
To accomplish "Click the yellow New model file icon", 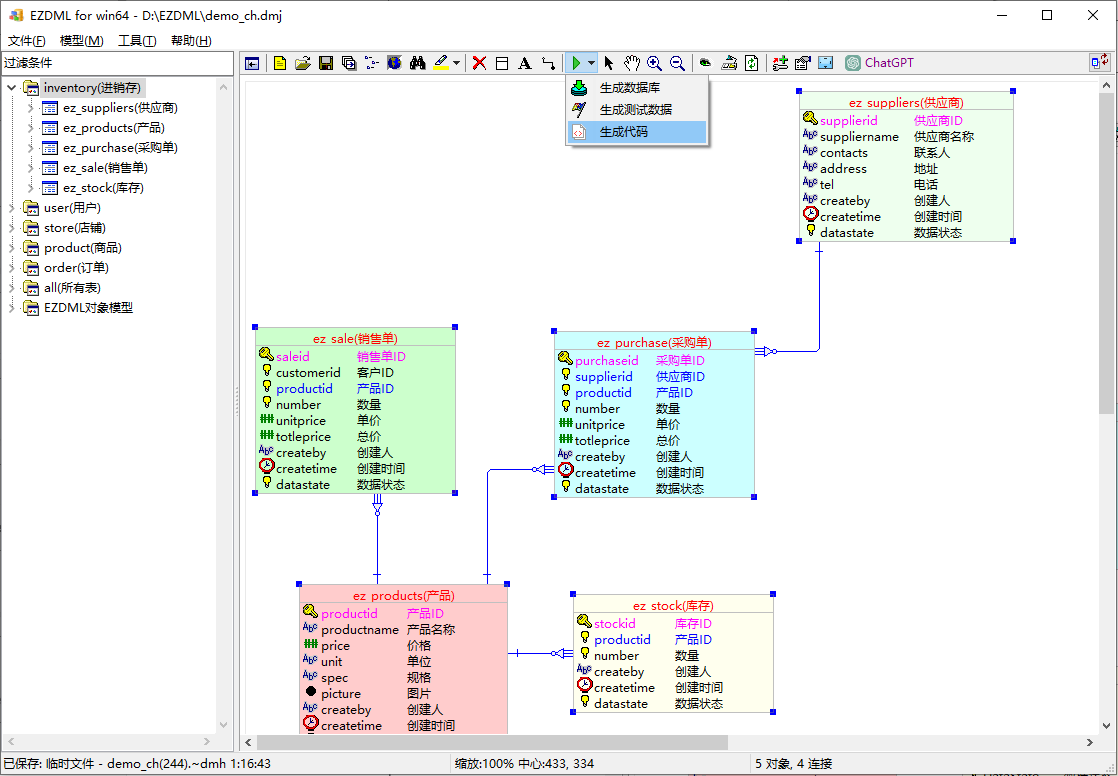I will click(280, 63).
